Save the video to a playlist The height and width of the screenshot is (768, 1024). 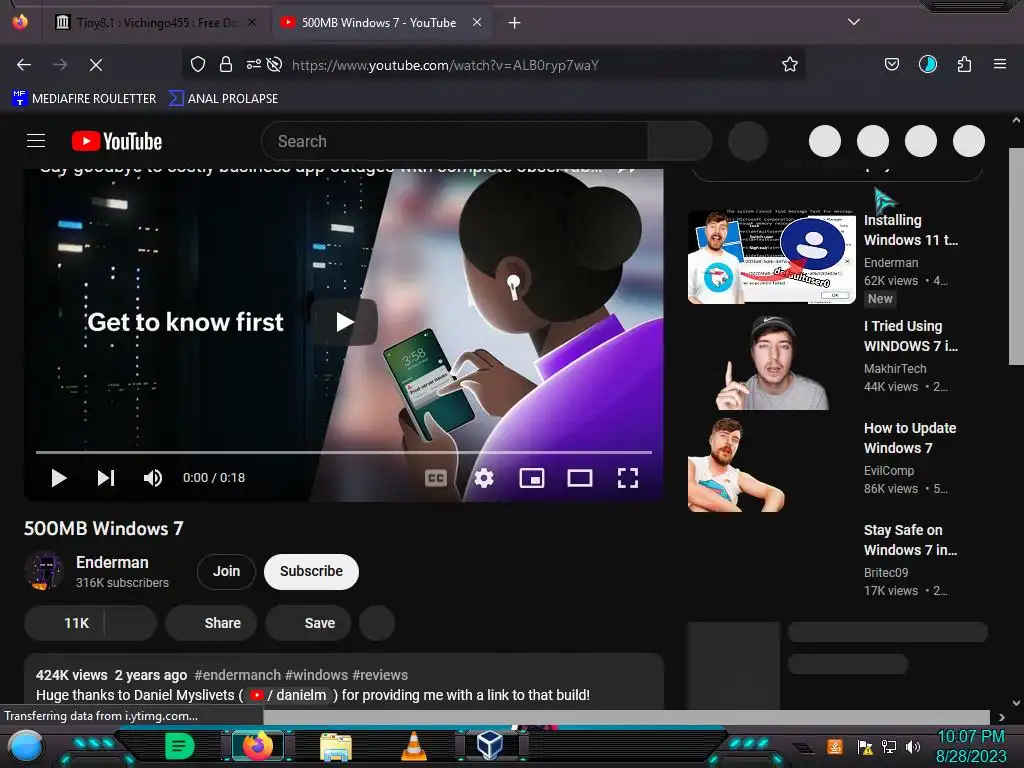308,623
